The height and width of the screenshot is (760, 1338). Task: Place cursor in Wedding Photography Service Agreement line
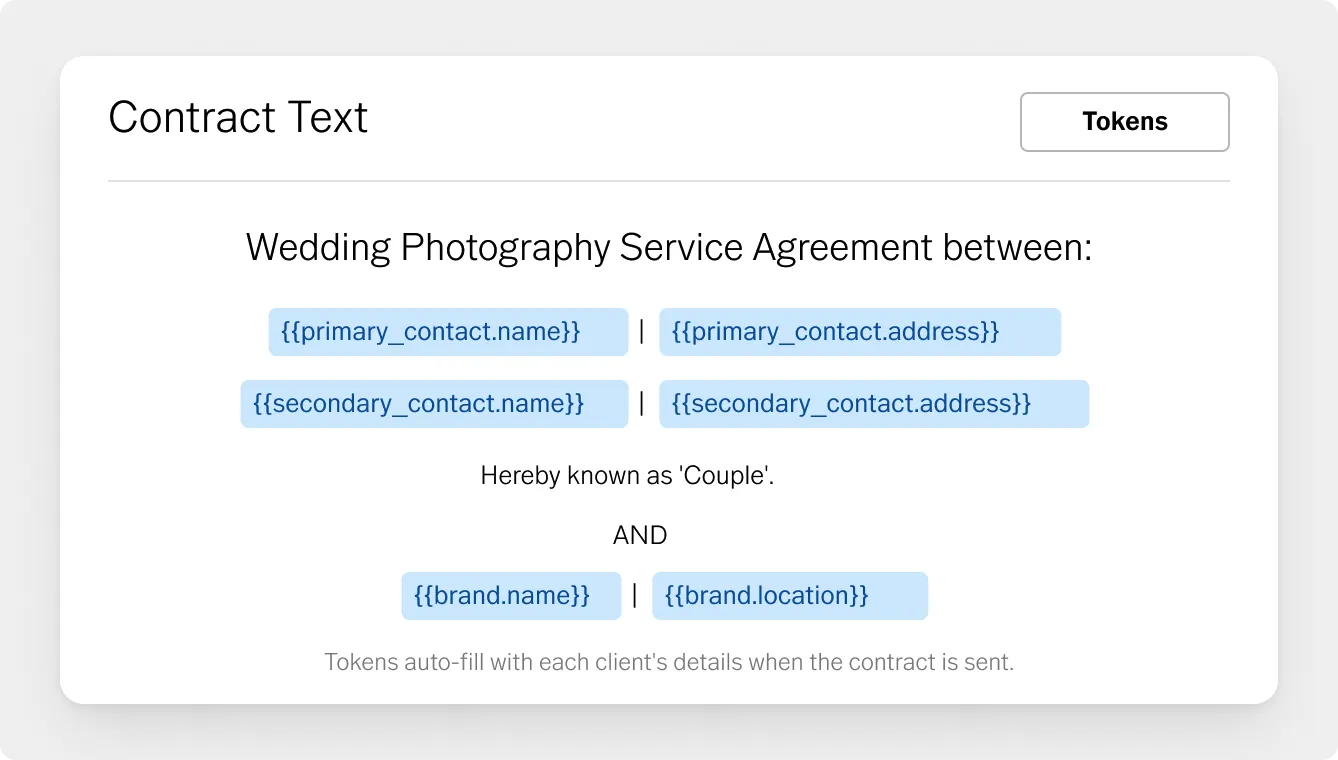669,248
